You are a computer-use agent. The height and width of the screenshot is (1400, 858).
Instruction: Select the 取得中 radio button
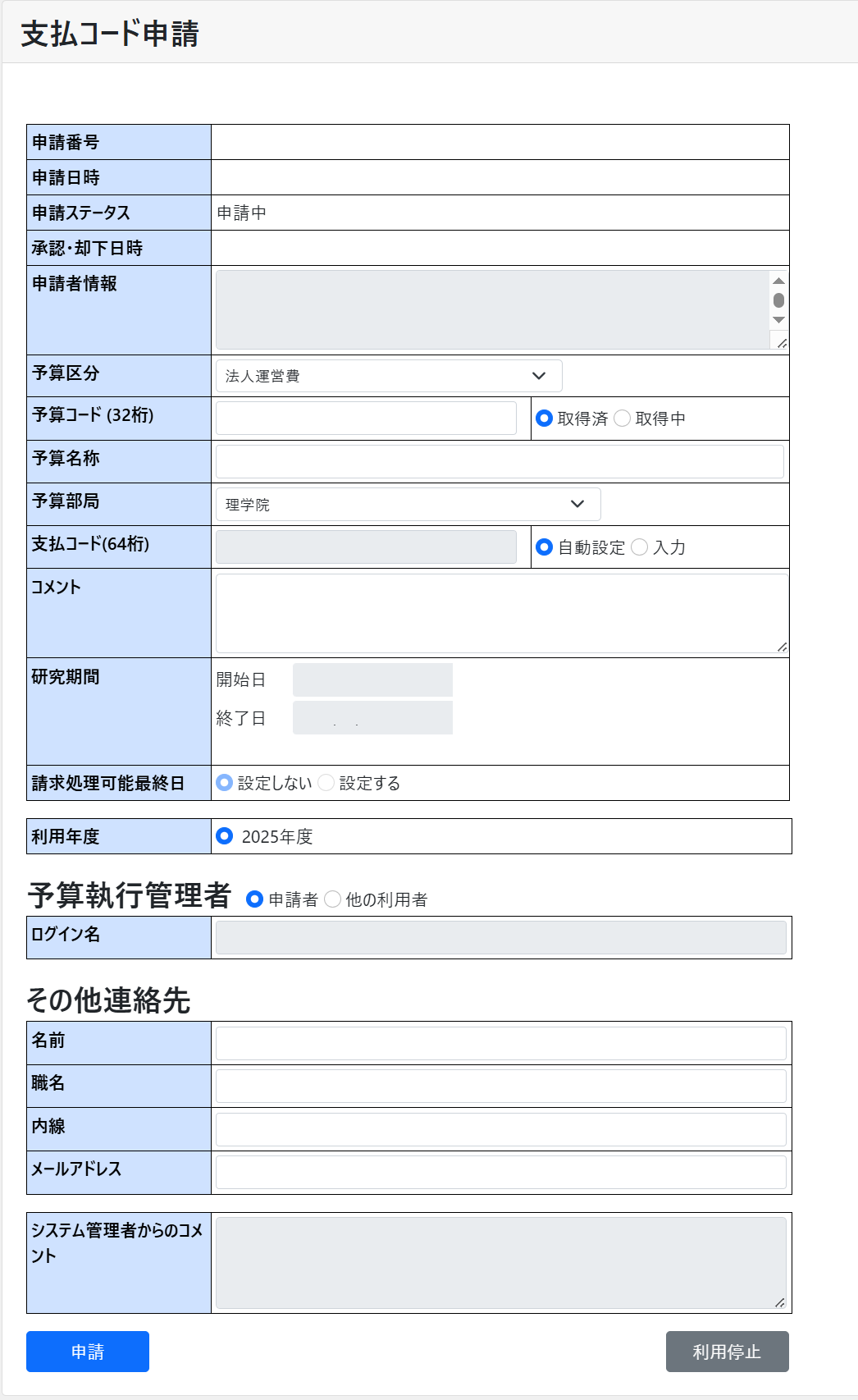(623, 419)
